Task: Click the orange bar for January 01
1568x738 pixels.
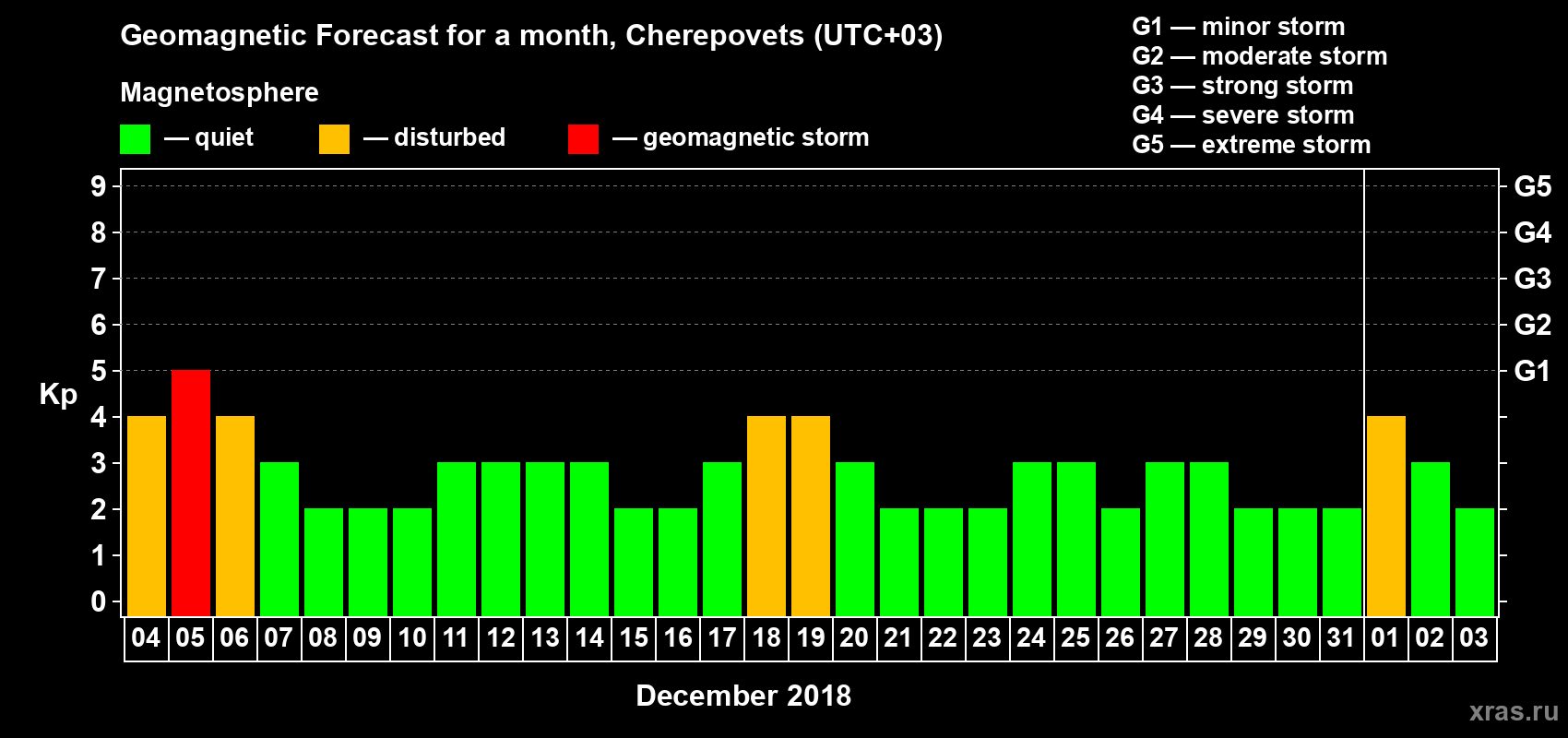Action: point(1386,517)
